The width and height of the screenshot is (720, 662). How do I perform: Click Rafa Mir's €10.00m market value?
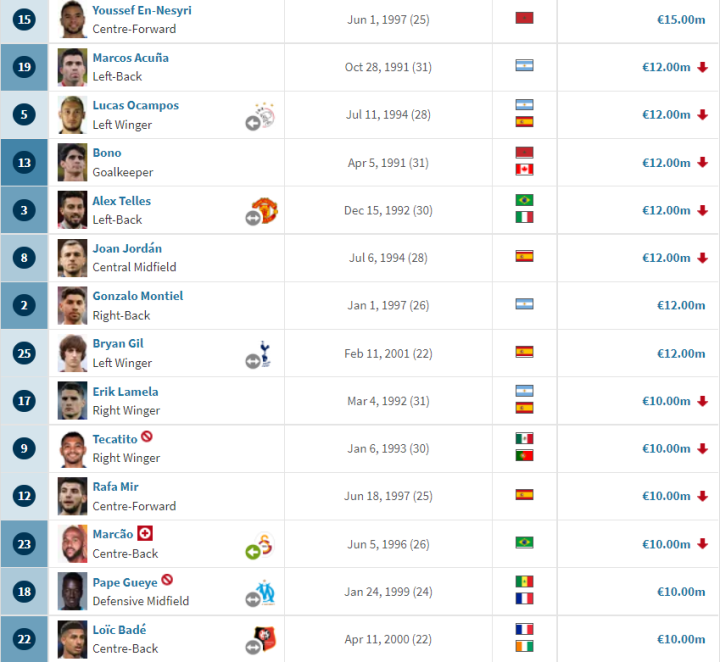(667, 496)
